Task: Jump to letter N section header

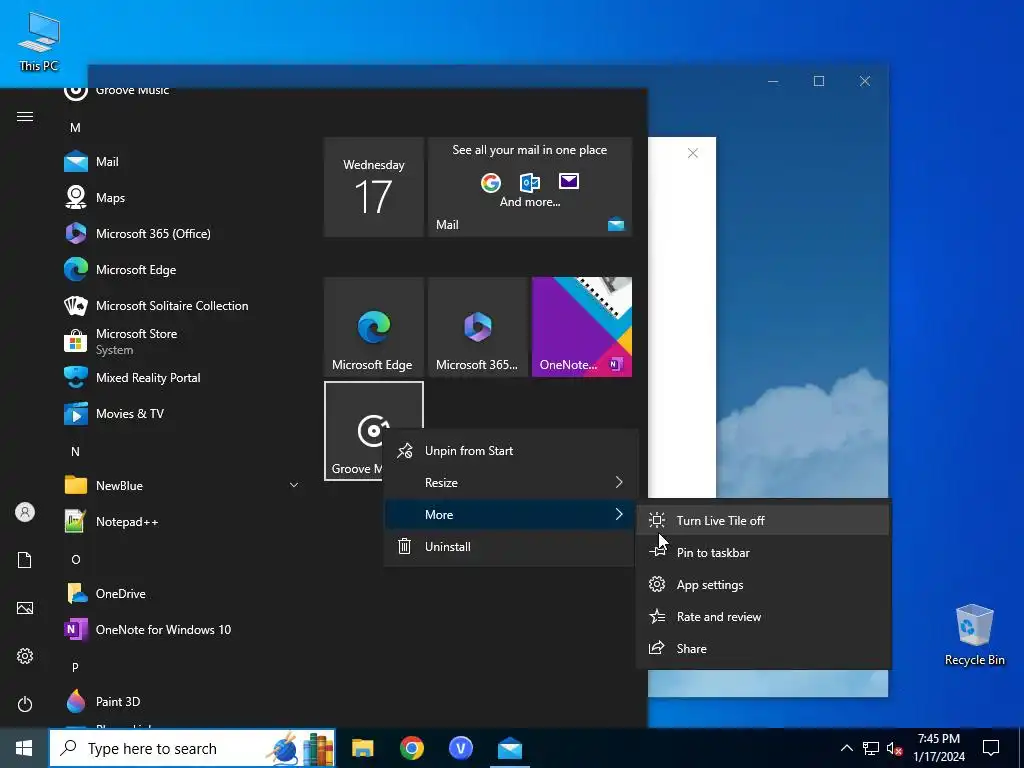Action: tap(75, 451)
